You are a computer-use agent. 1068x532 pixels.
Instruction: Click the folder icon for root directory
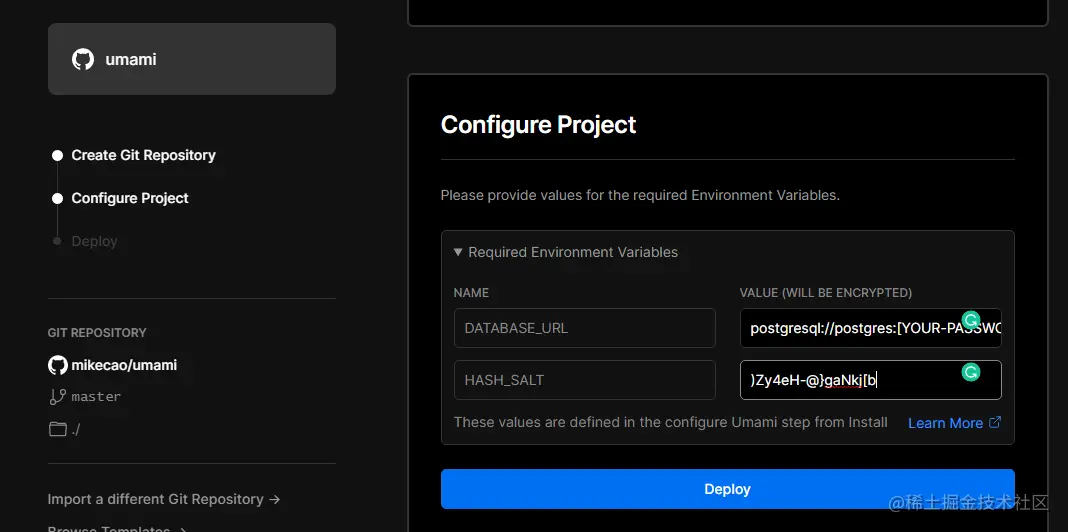tap(58, 429)
